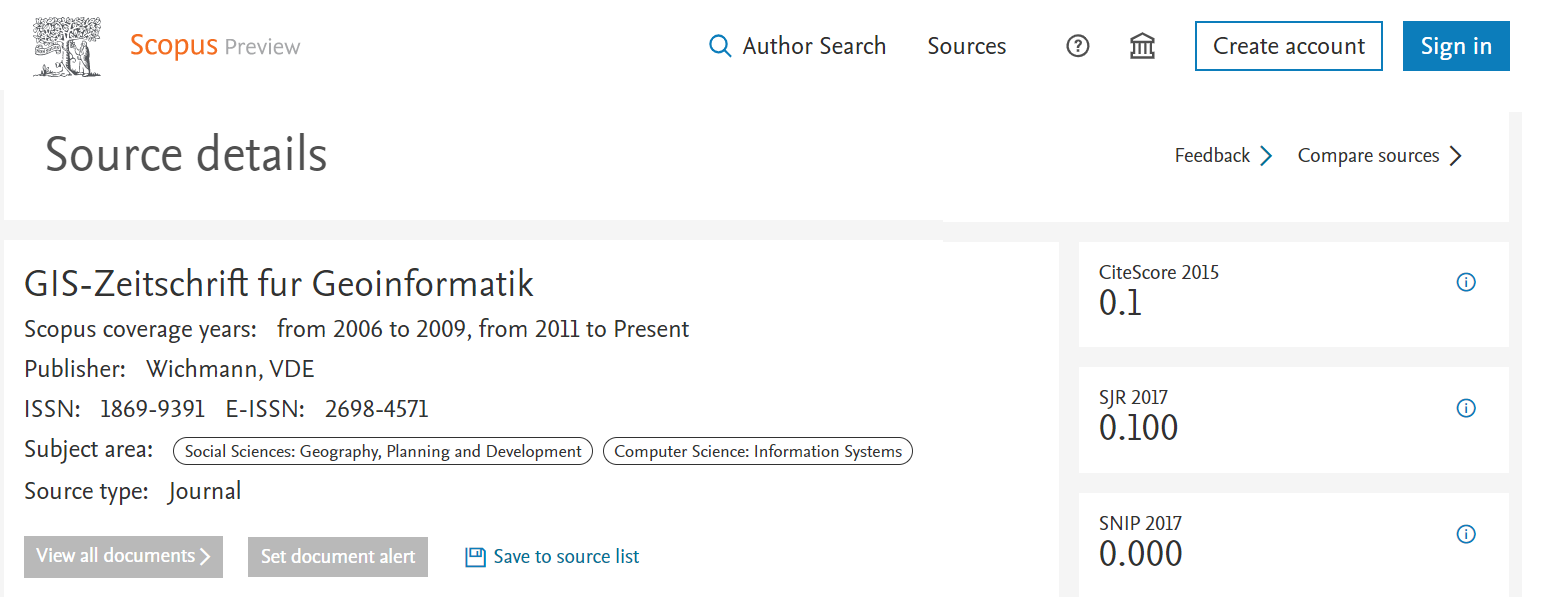Expand the Compare sources chevron arrow
The height and width of the screenshot is (597, 1555).
click(1457, 155)
